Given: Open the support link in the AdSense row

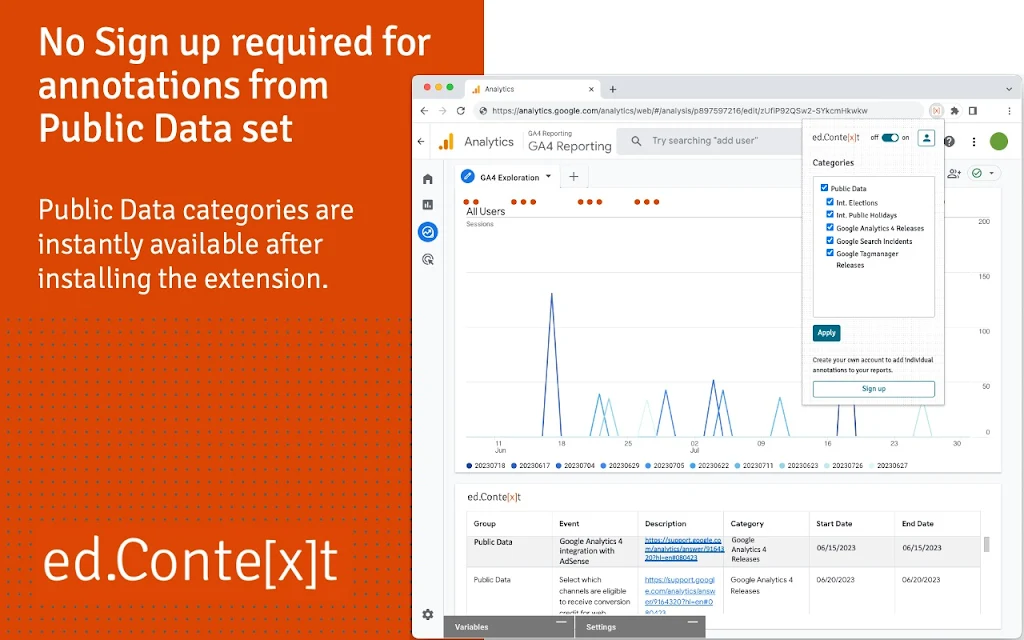Looking at the screenshot, I should (684, 549).
